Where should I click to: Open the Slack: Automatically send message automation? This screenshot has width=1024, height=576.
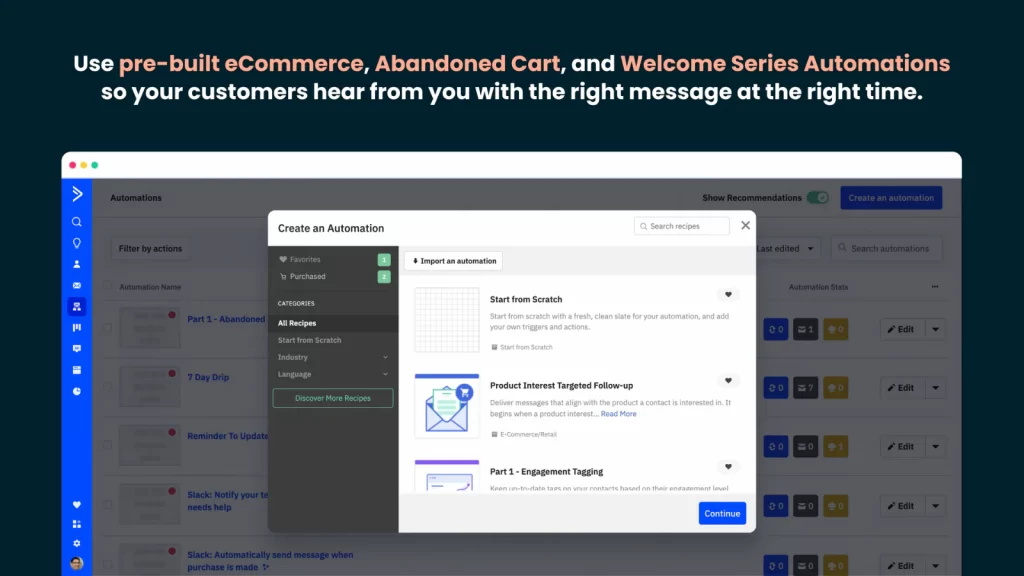coord(270,560)
